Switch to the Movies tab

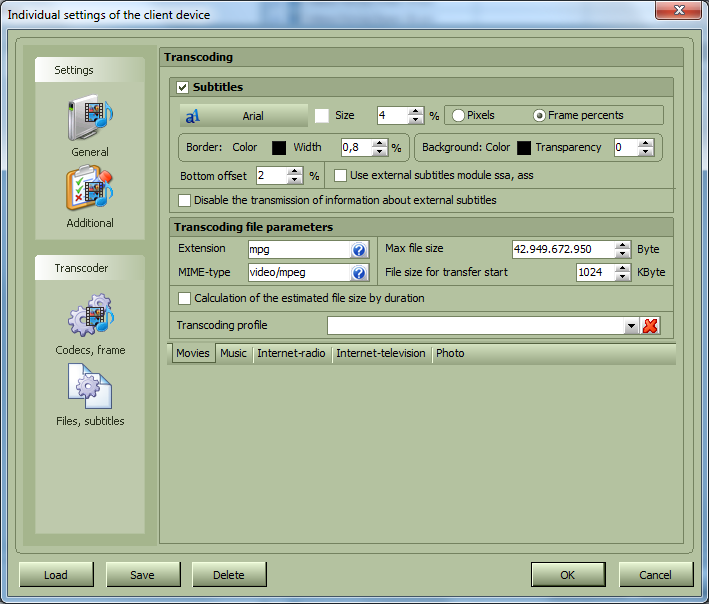[193, 354]
